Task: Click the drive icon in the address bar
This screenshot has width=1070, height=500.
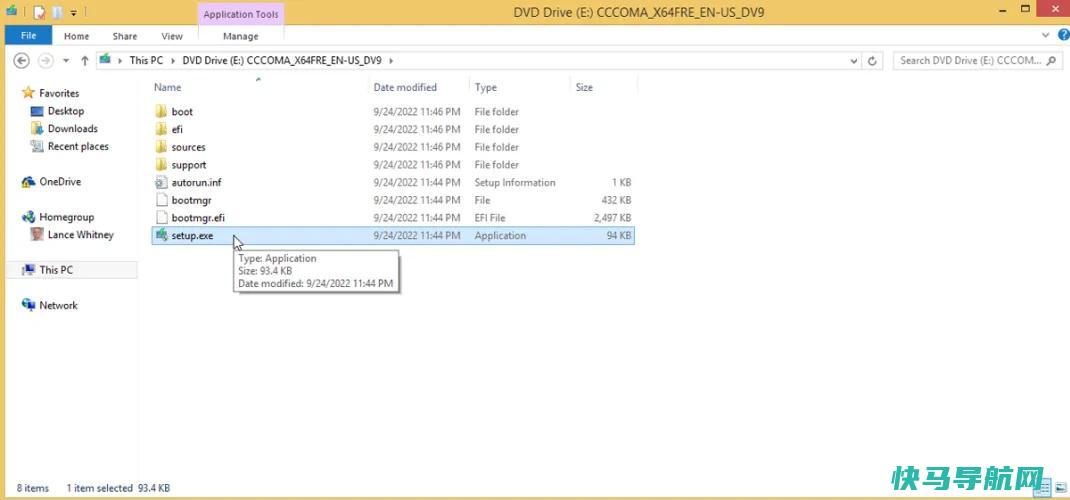Action: point(105,59)
